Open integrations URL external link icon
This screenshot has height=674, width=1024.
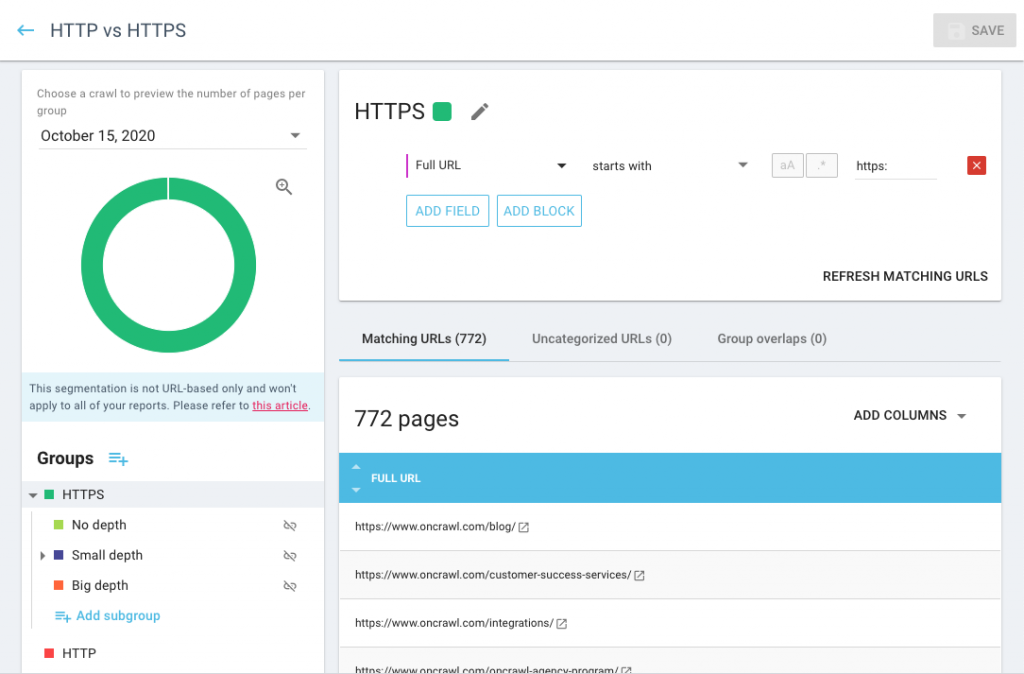point(562,623)
